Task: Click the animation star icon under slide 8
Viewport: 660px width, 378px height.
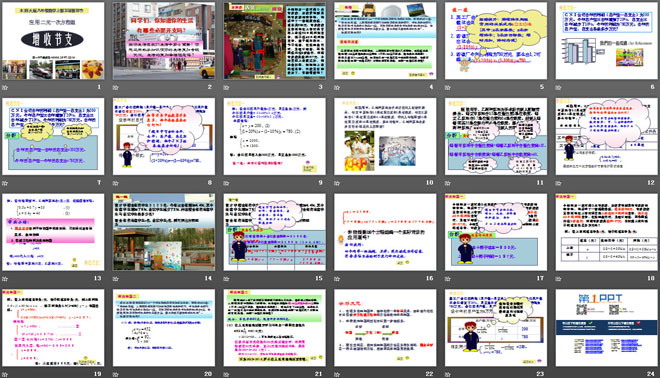Action: (116, 183)
